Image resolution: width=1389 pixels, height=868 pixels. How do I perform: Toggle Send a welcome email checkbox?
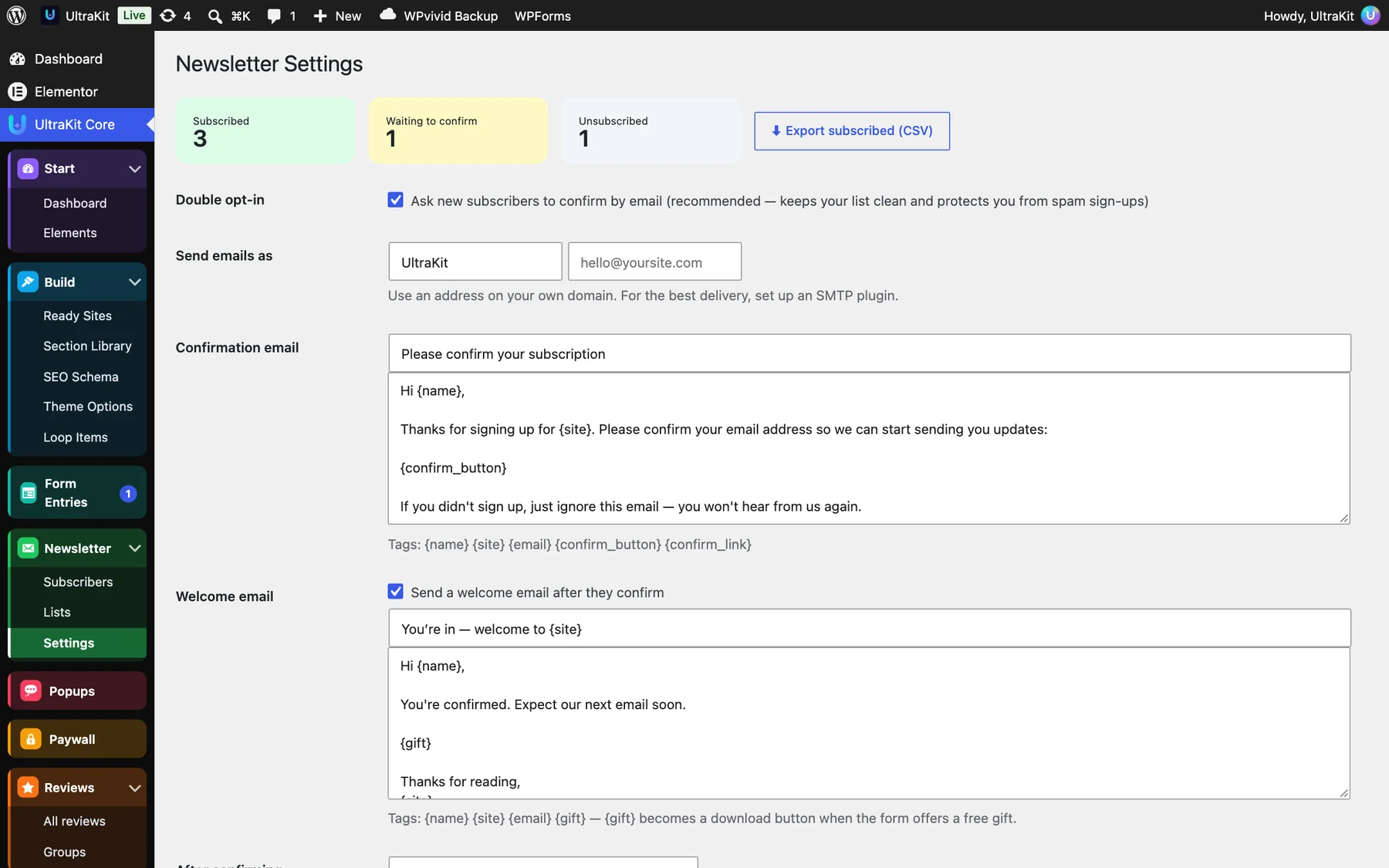pos(395,592)
